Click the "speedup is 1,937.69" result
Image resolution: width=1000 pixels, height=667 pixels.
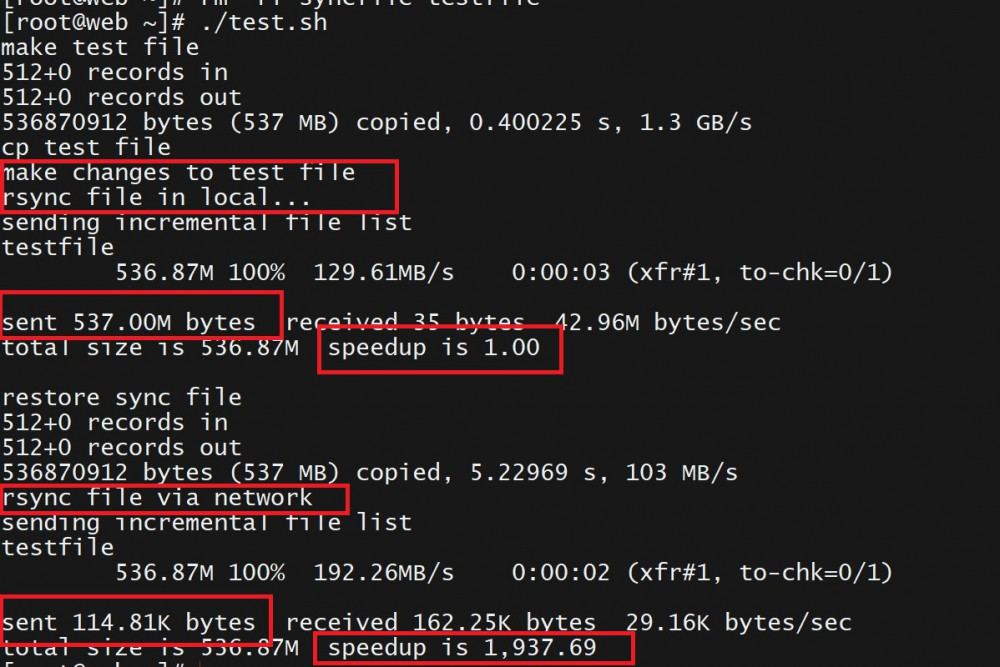[x=462, y=648]
